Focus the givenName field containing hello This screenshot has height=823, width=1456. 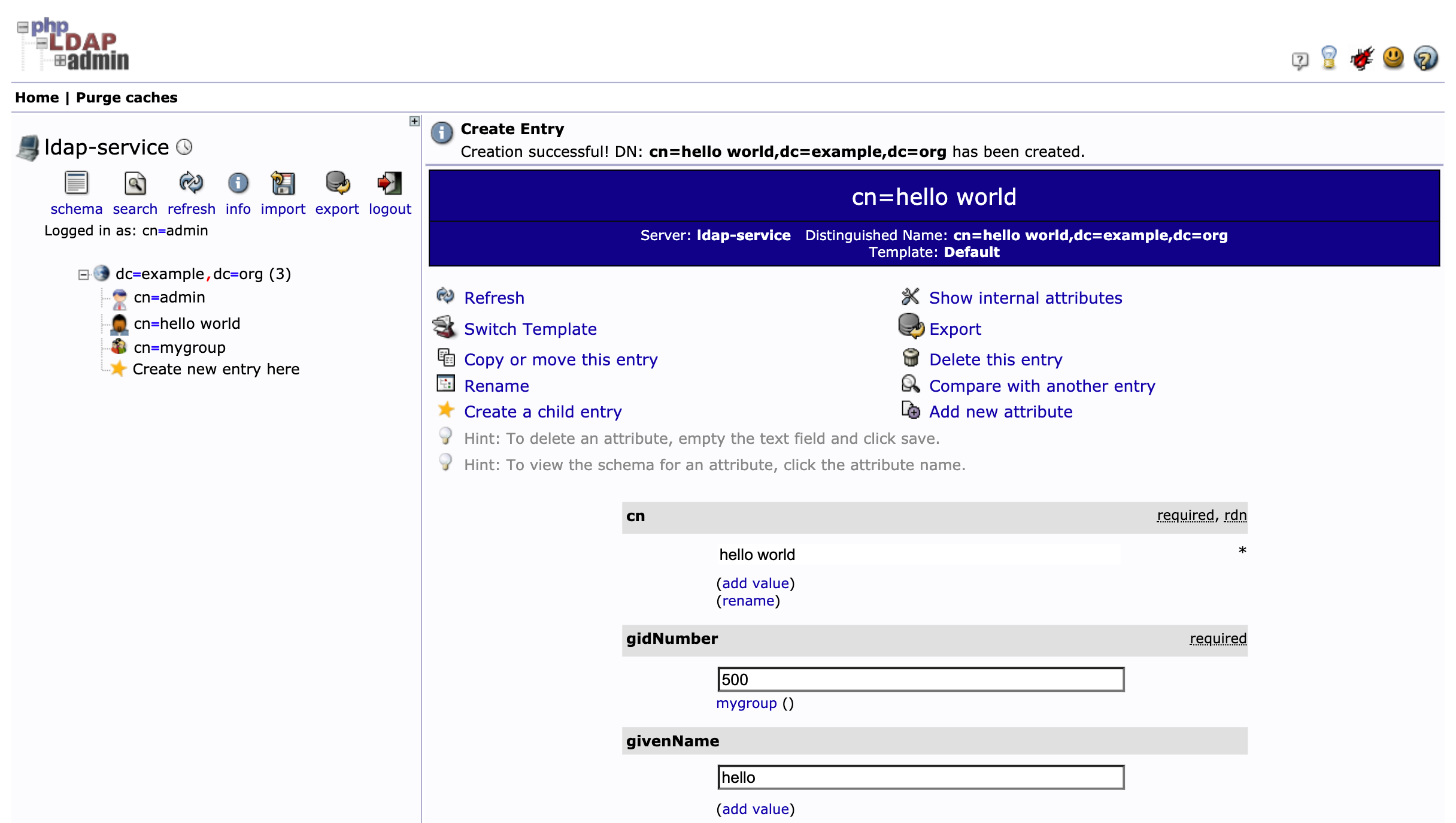click(921, 777)
